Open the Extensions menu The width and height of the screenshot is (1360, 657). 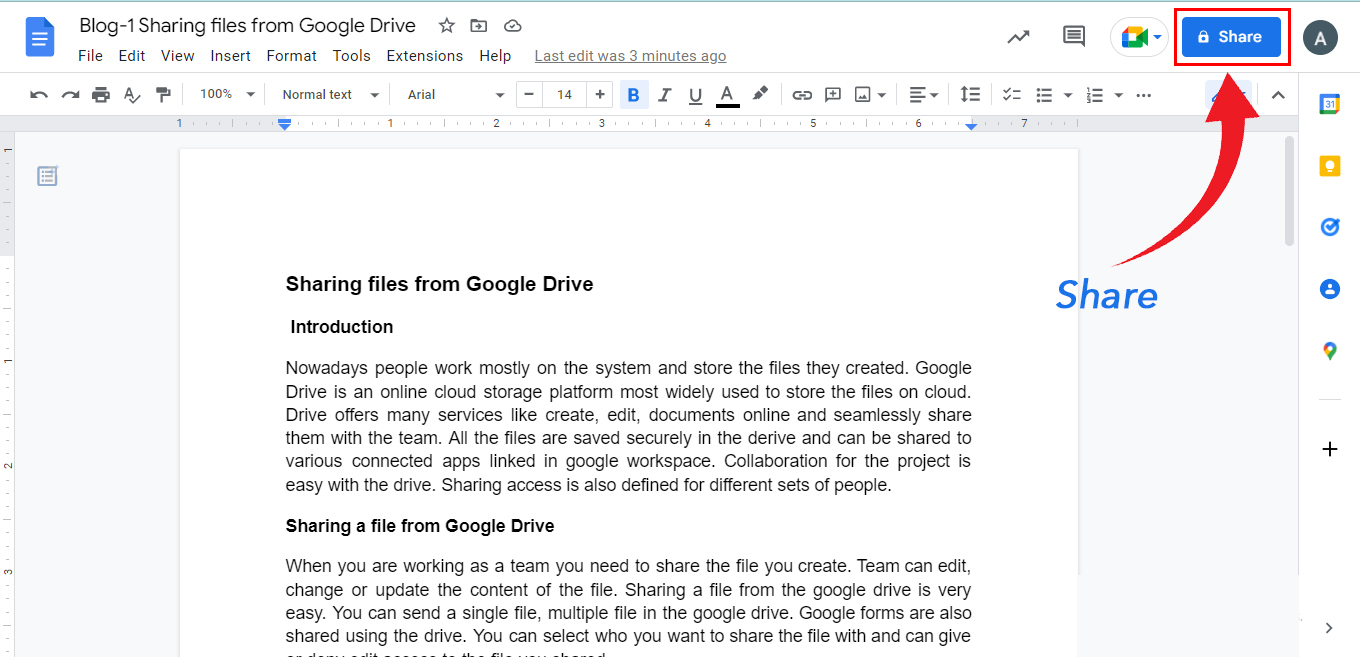(x=425, y=56)
